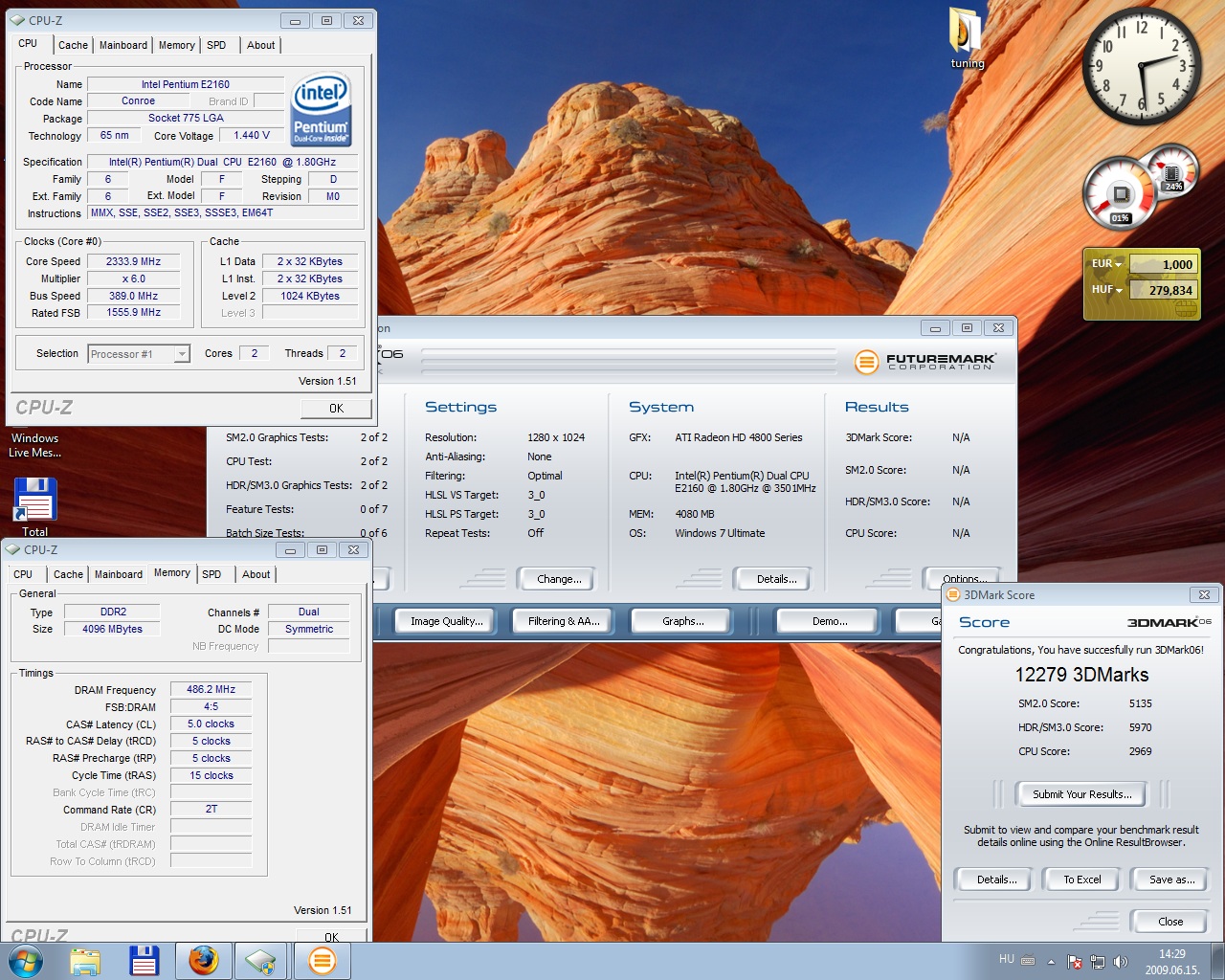Viewport: 1225px width, 980px height.
Task: Click the Intel Pentium logo in CPU-Z
Action: pos(322,110)
